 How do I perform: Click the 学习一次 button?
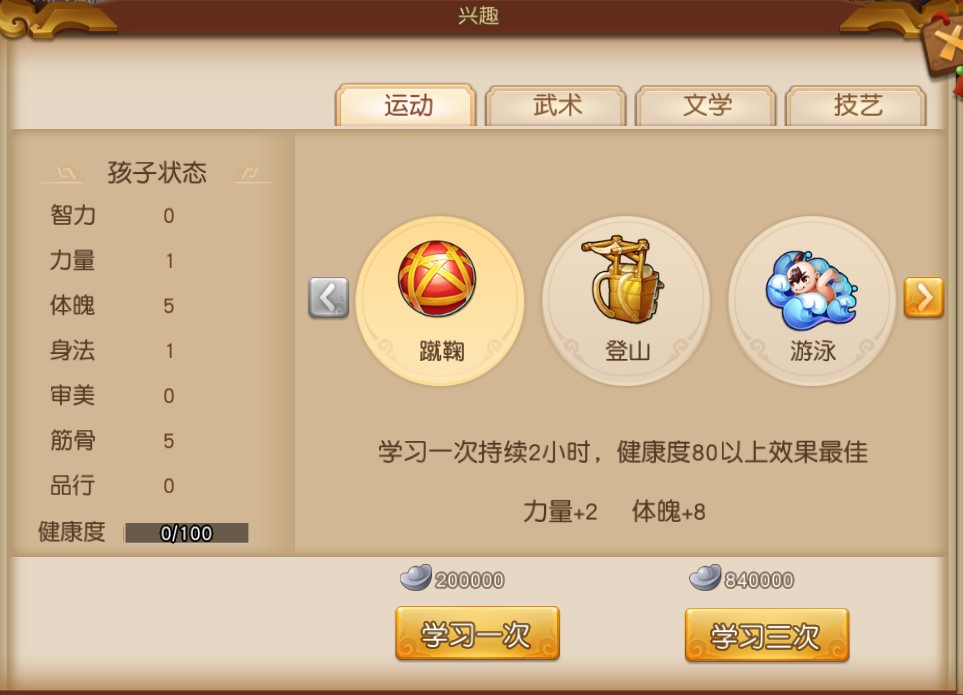(x=477, y=634)
